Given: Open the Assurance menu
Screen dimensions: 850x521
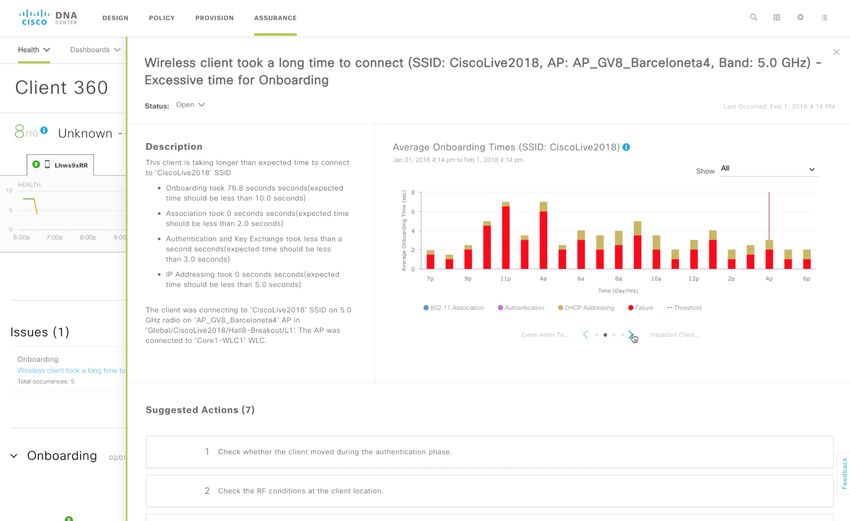Looking at the screenshot, I should [x=275, y=18].
